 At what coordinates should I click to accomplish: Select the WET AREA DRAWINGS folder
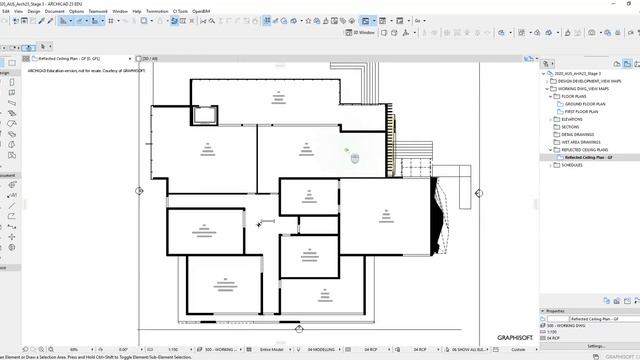pyautogui.click(x=580, y=142)
